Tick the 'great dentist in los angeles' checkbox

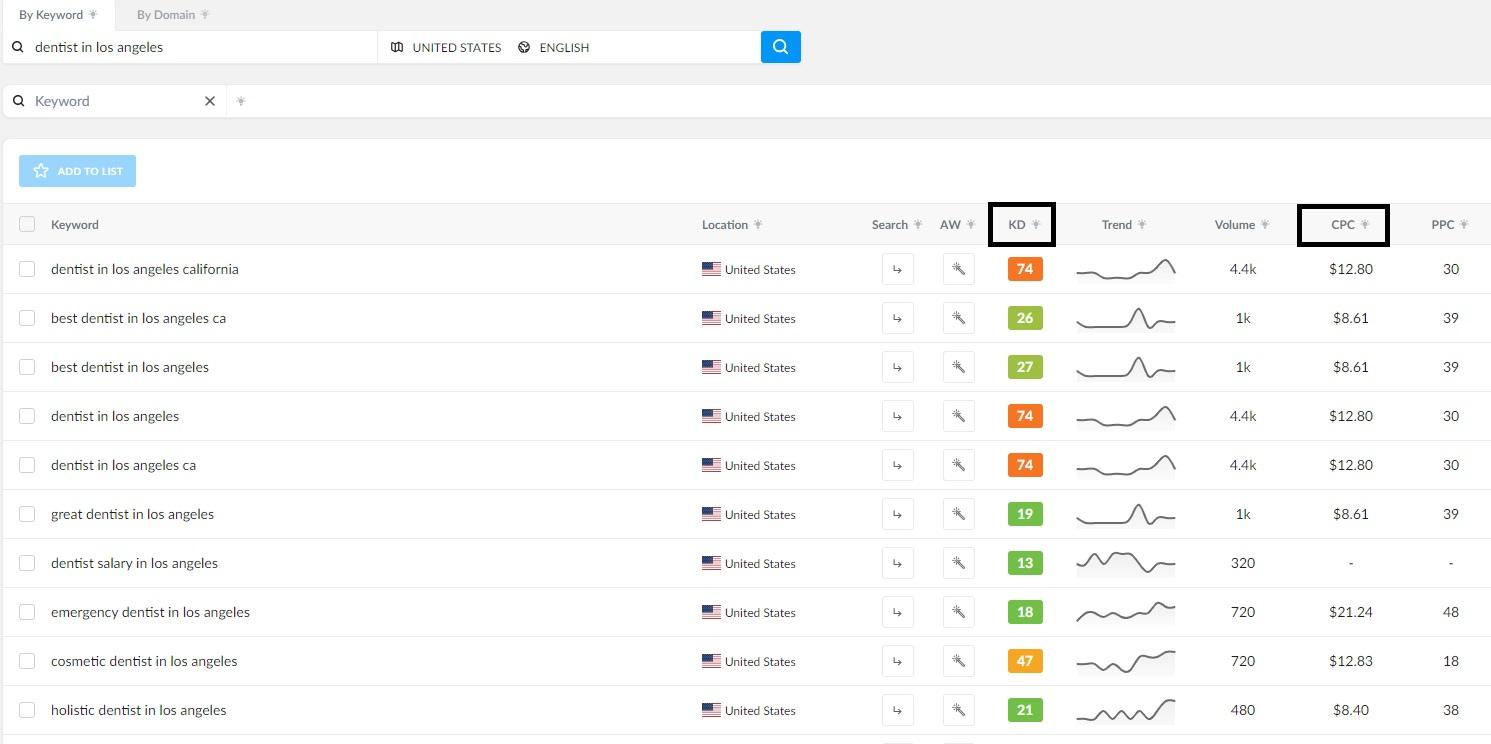coord(27,514)
